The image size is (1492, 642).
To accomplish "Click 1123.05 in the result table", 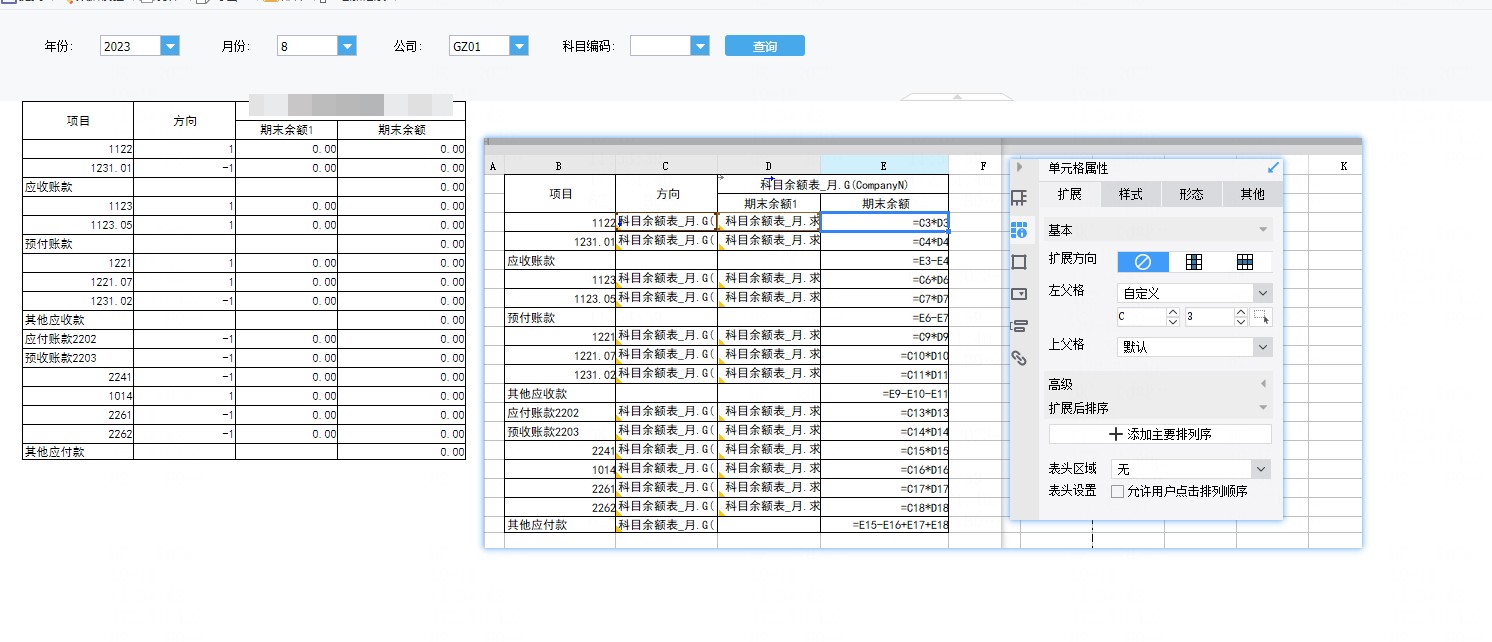I will click(78, 225).
